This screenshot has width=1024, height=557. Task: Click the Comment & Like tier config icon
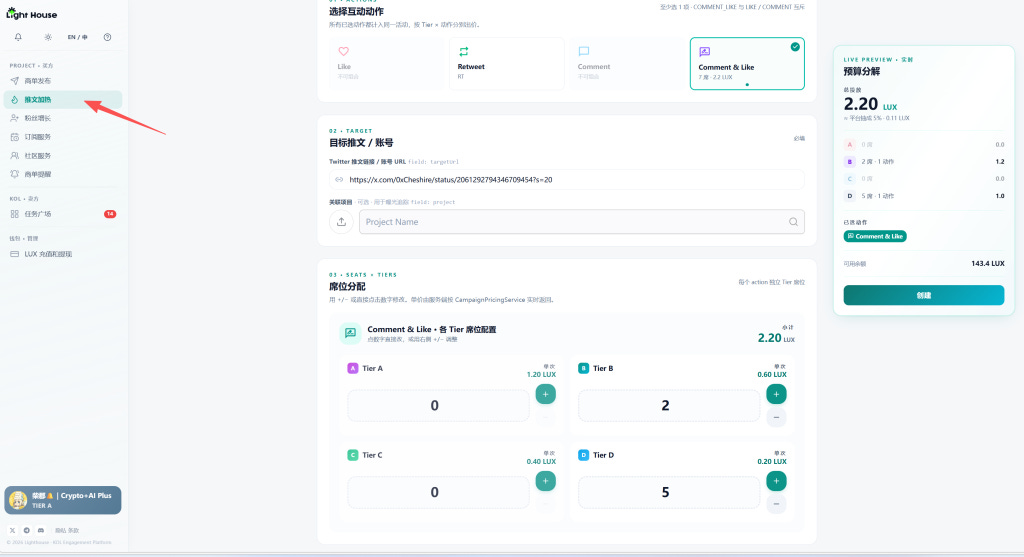click(x=350, y=333)
